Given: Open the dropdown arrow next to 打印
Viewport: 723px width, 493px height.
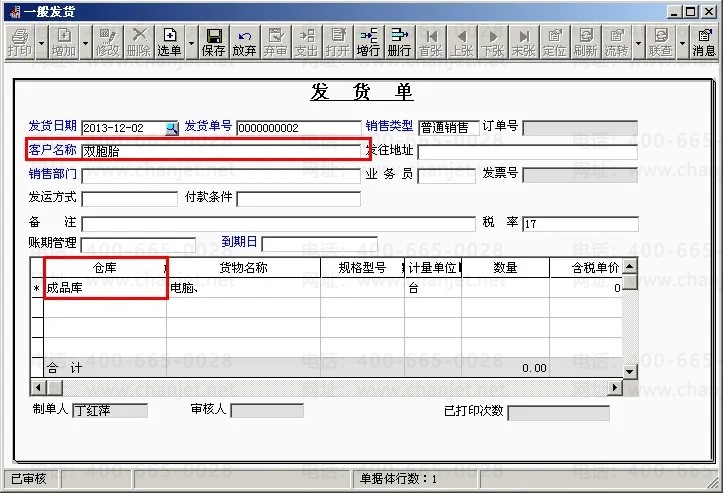Looking at the screenshot, I should point(41,43).
